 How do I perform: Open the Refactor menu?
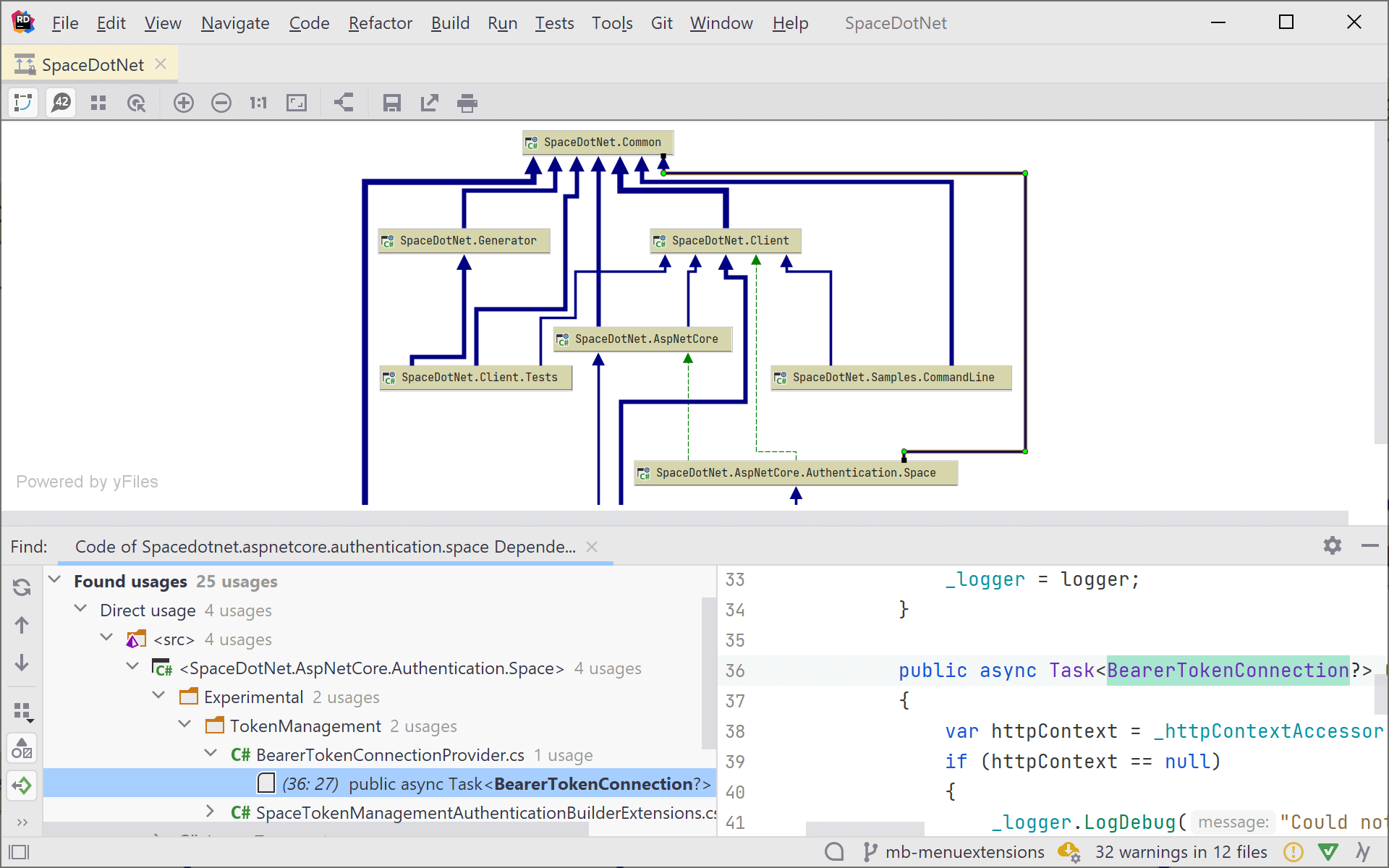[381, 23]
